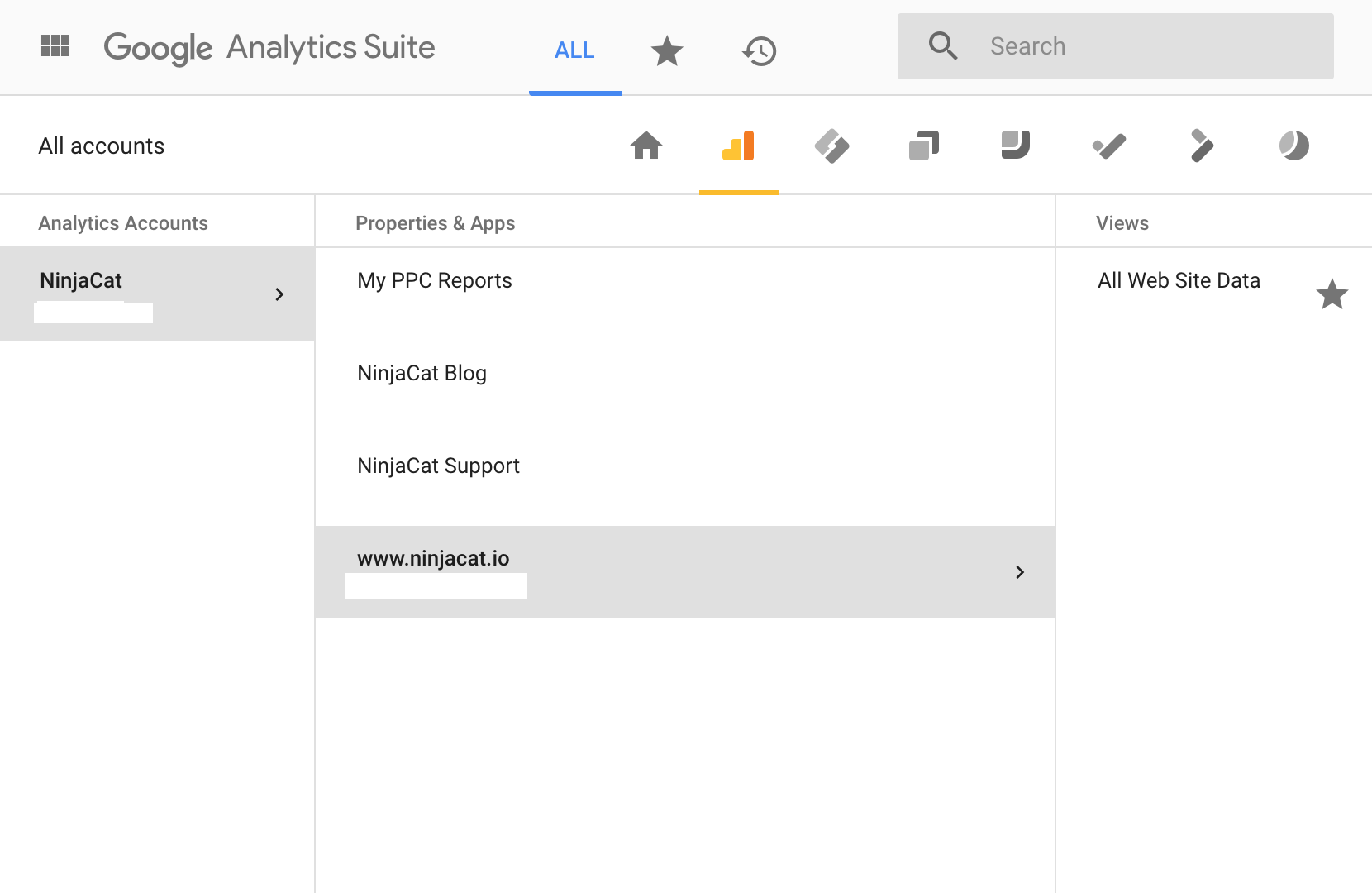Viewport: 1372px width, 893px height.
Task: Focus the Search input field
Action: click(1116, 46)
